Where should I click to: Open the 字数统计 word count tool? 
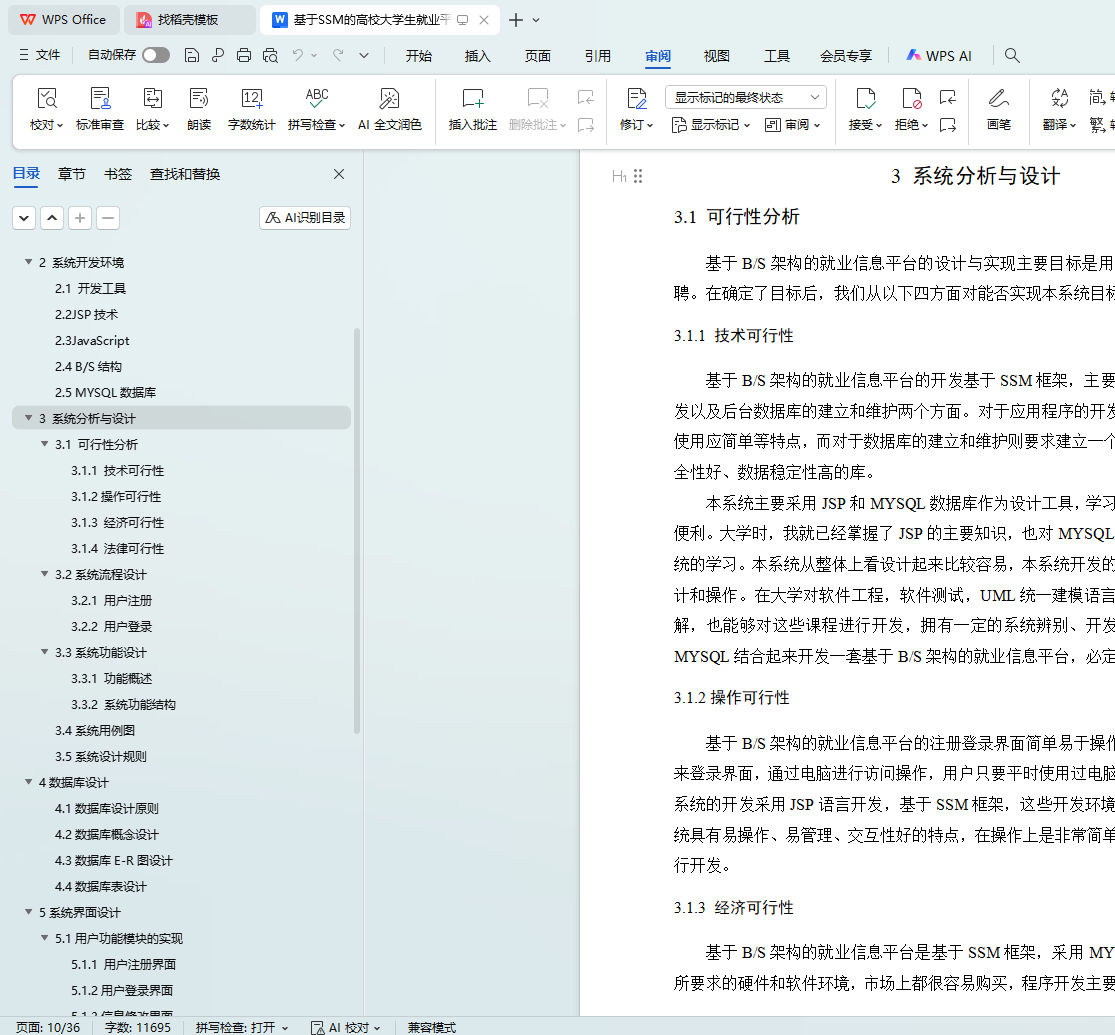point(251,99)
